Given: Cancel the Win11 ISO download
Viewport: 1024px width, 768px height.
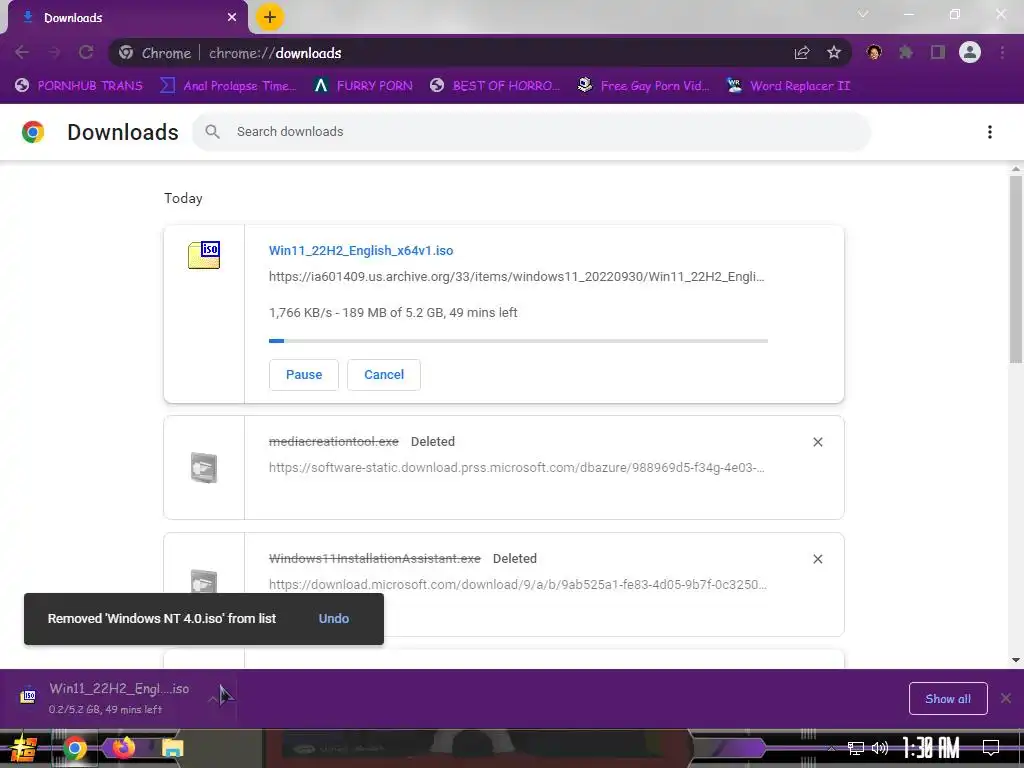Looking at the screenshot, I should (x=384, y=375).
